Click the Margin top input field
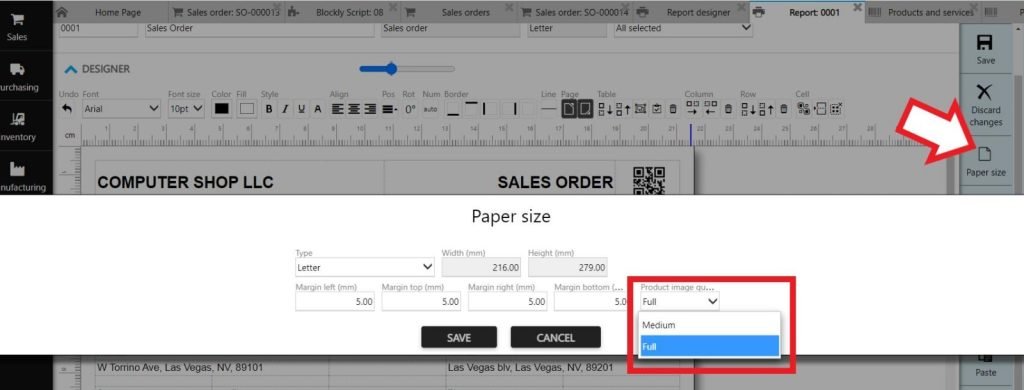This screenshot has width=1024, height=390. click(421, 301)
